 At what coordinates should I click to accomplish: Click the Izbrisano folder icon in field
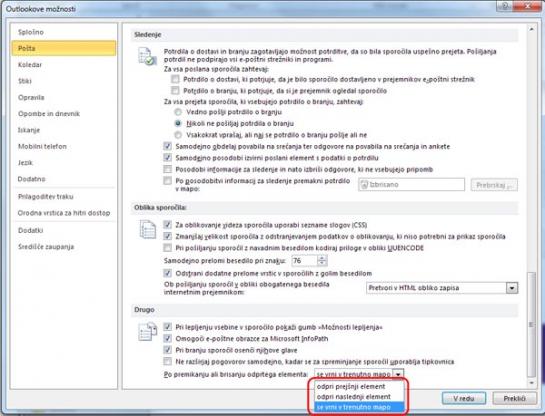pyautogui.click(x=364, y=185)
